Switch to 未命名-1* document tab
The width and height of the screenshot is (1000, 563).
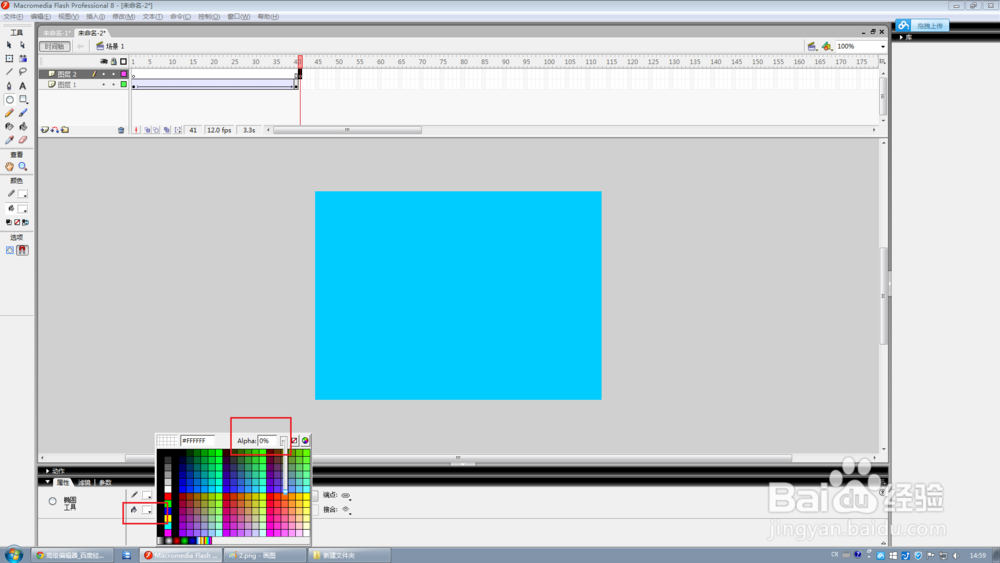coord(56,33)
